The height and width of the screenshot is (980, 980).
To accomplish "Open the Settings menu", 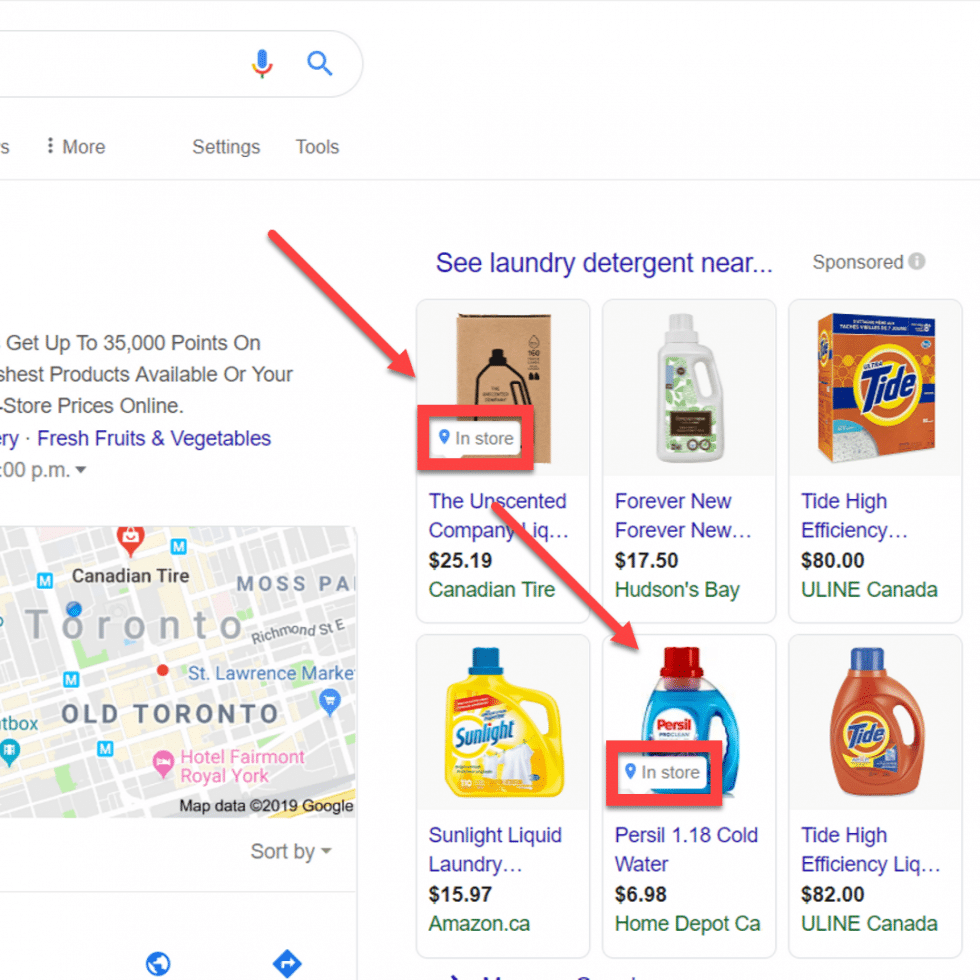I will (226, 147).
